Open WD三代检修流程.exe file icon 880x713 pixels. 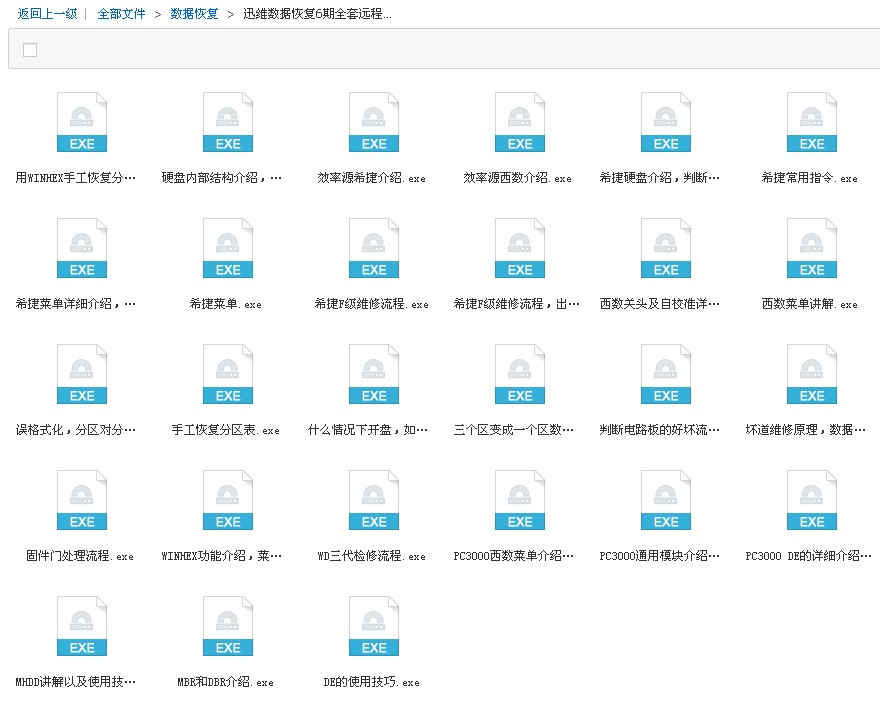(x=374, y=500)
